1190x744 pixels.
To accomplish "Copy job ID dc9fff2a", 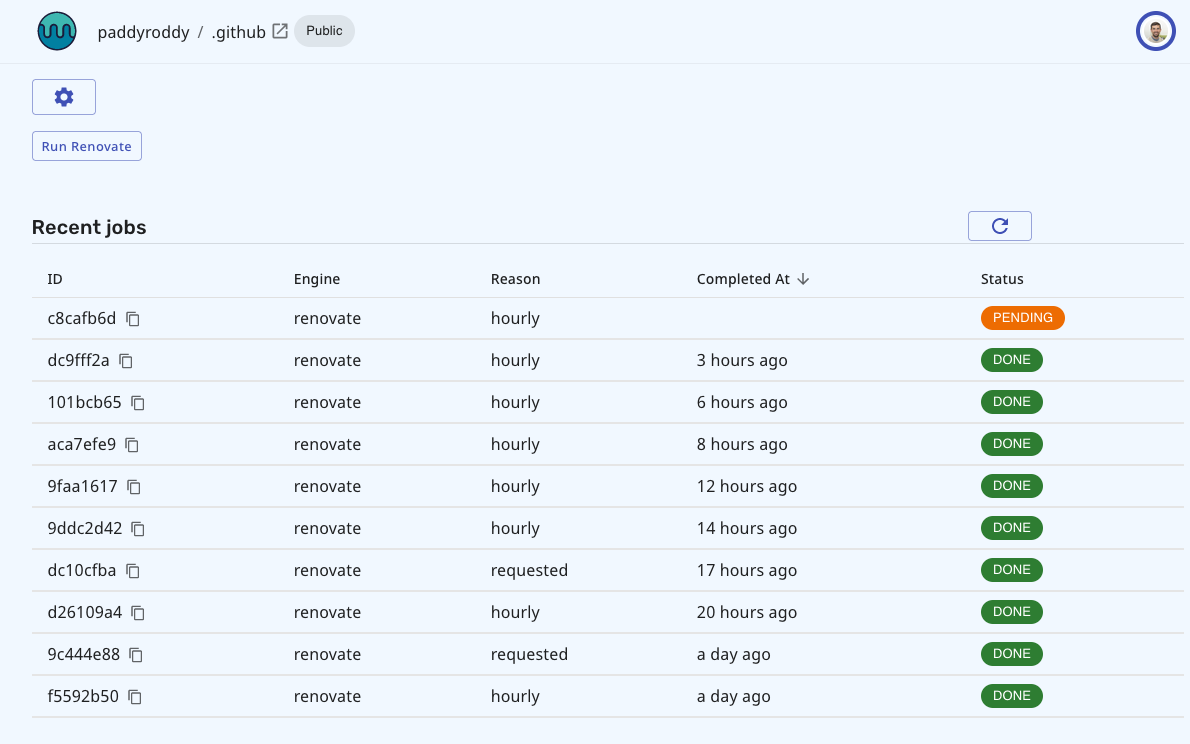I will [x=126, y=361].
